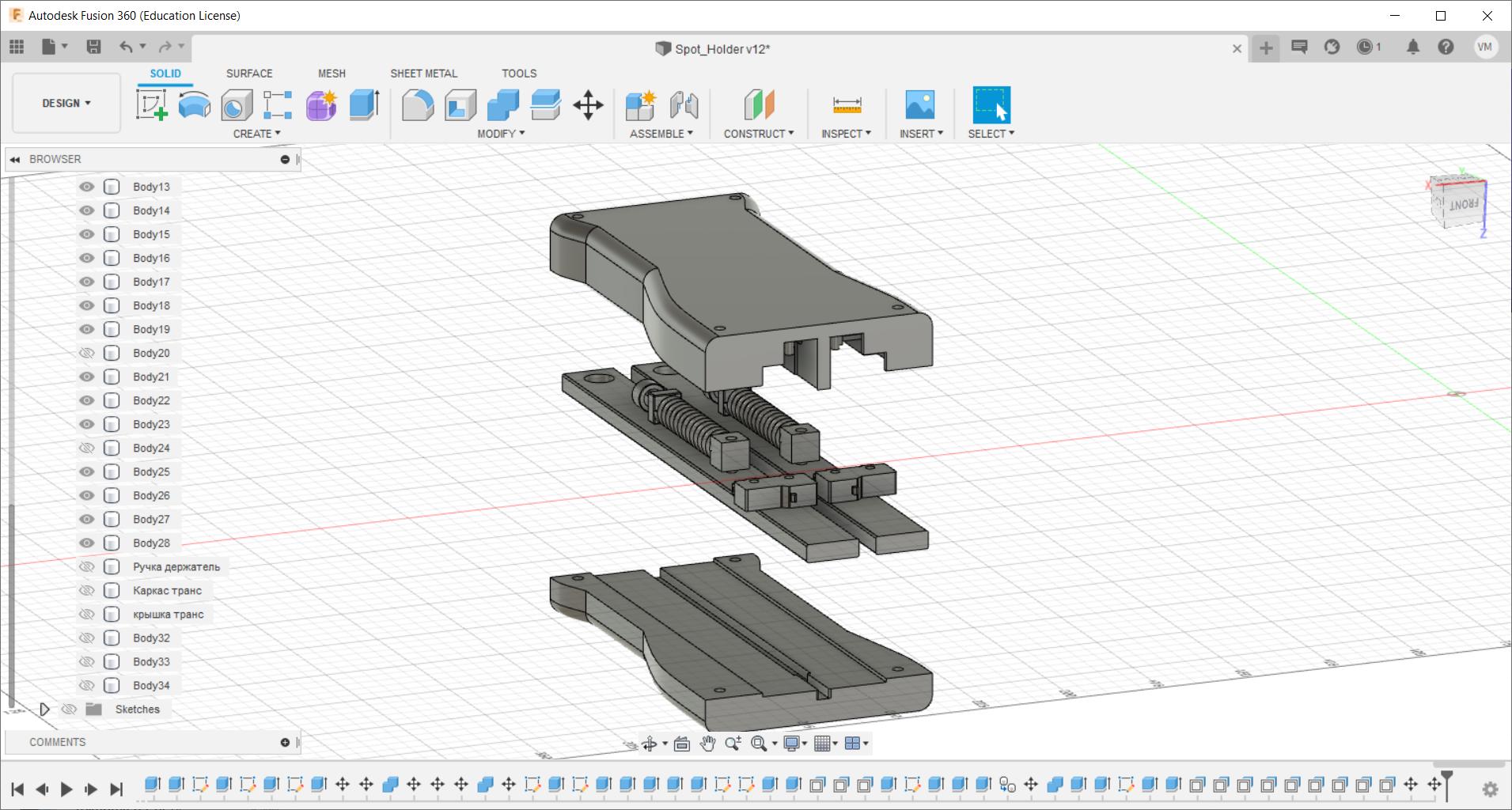Viewport: 1512px width, 810px height.
Task: Select Body28 in the browser tree
Action: (151, 543)
